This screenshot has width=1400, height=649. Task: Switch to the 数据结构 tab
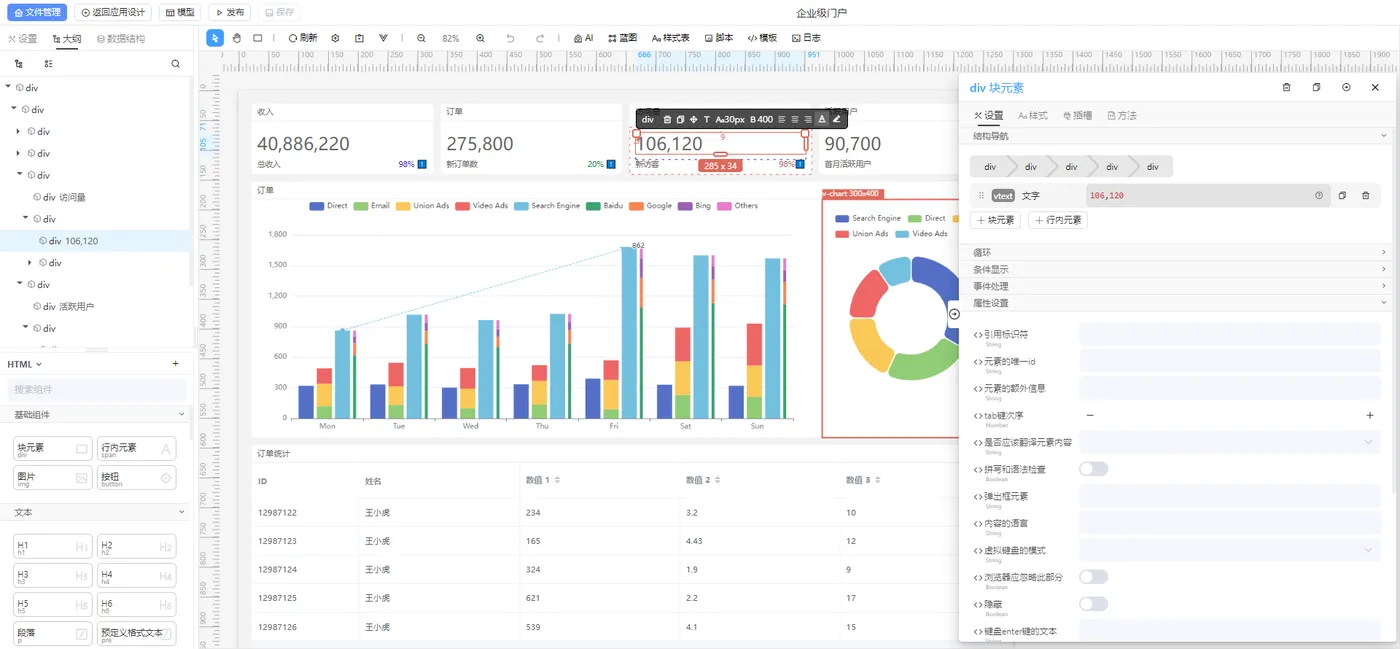click(120, 39)
